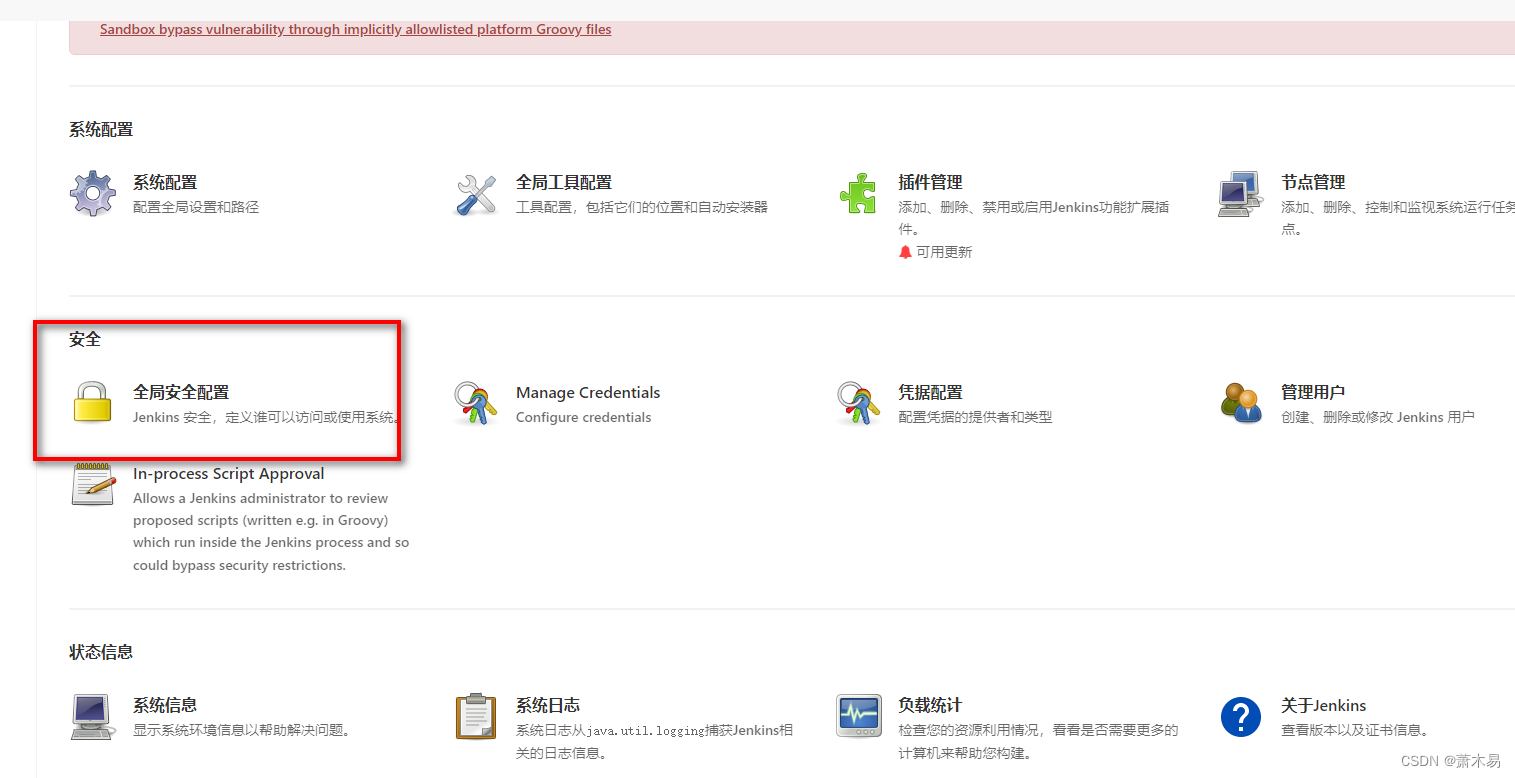Open 系统信息 system information
Viewport: 1515px width, 778px height.
click(x=165, y=705)
